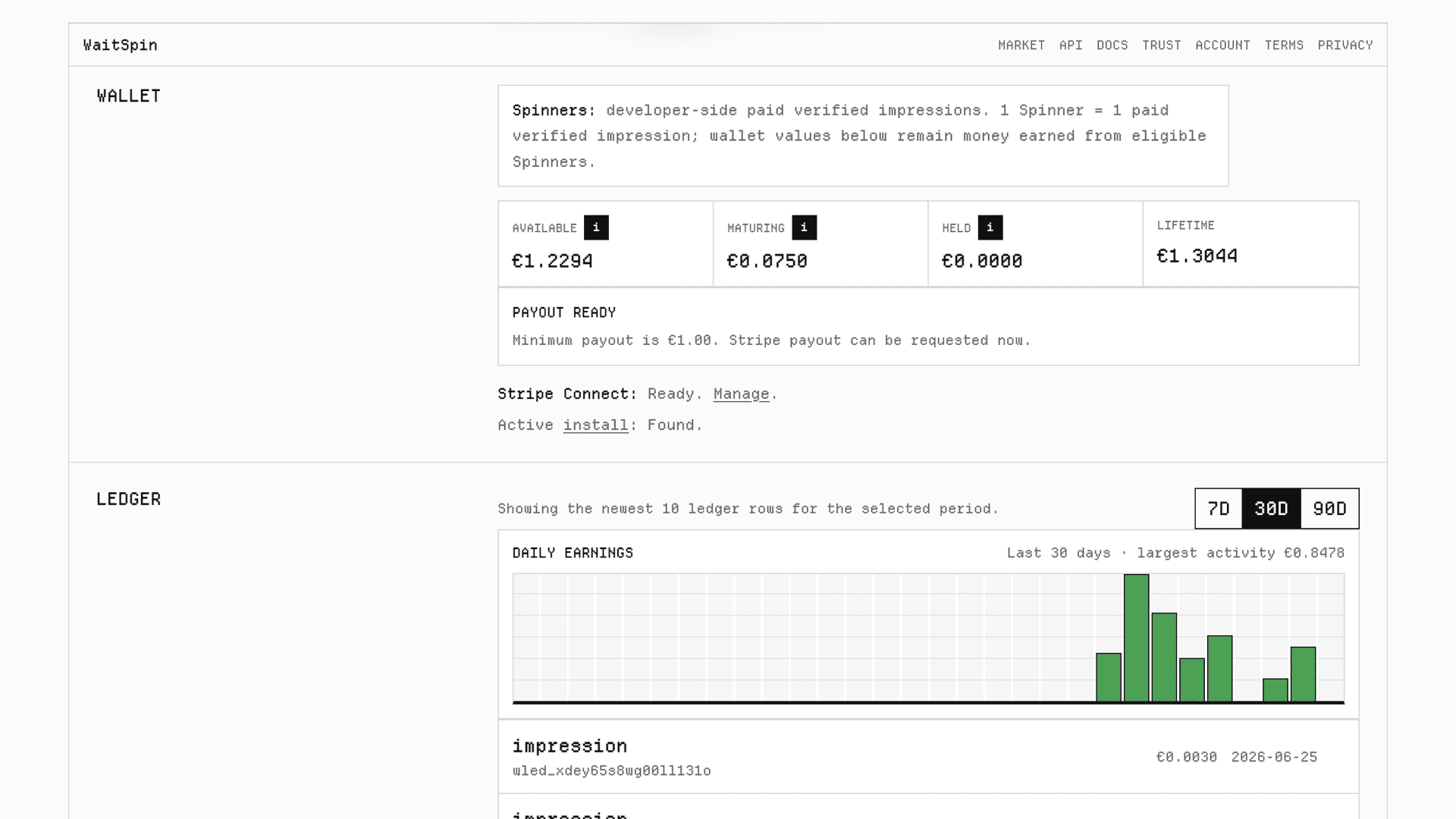Click the €1.2294 available amount

(x=552, y=262)
